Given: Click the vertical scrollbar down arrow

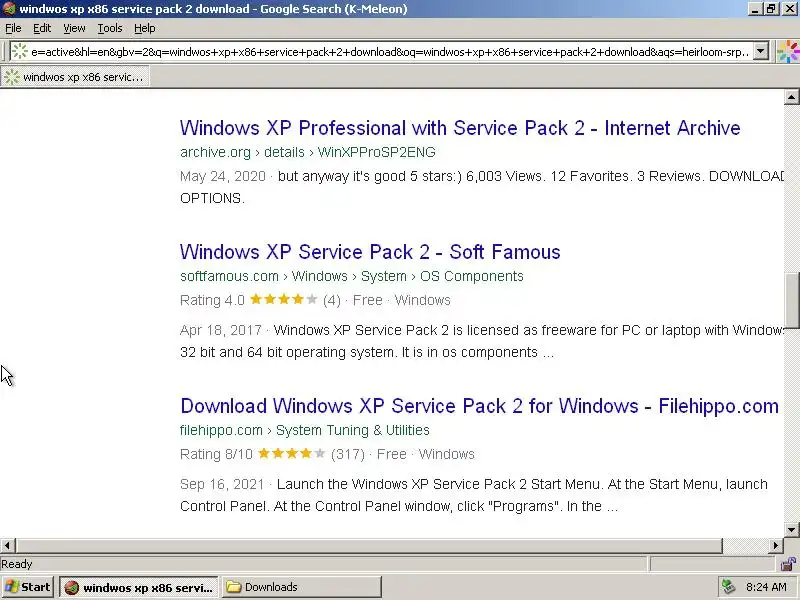Looking at the screenshot, I should pyautogui.click(x=791, y=530).
